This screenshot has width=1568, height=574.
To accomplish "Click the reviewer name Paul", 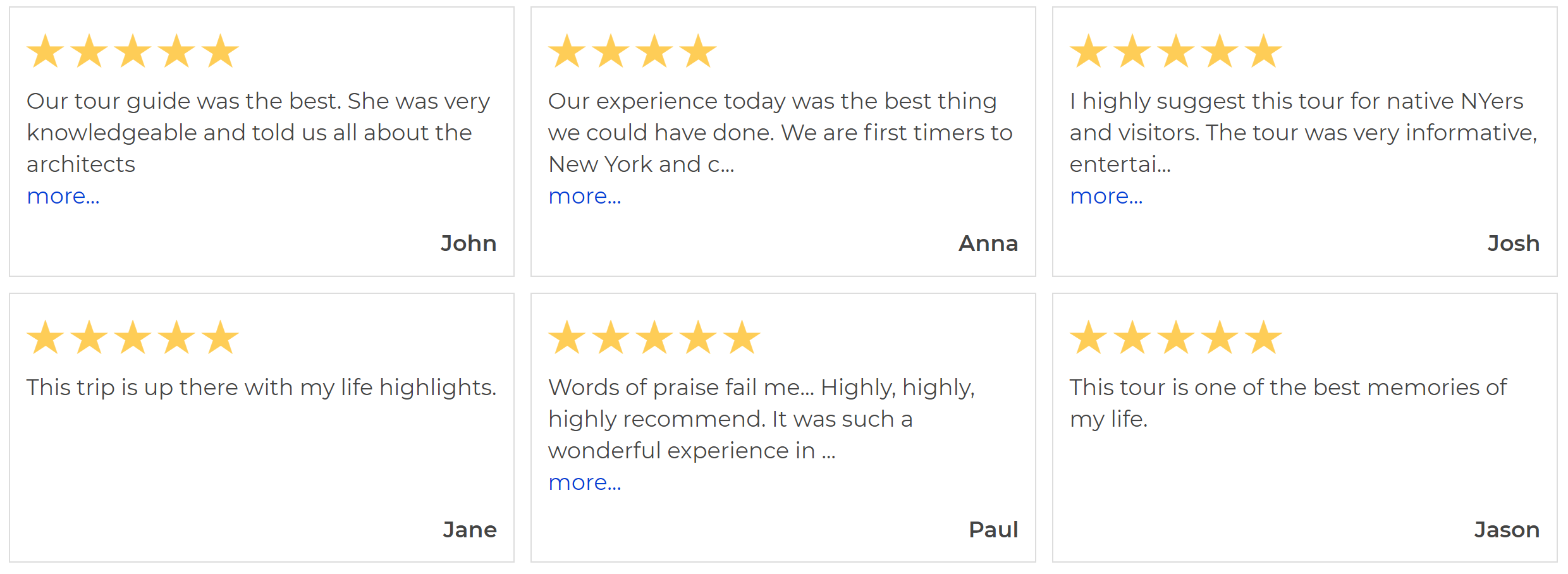I will click(x=993, y=530).
